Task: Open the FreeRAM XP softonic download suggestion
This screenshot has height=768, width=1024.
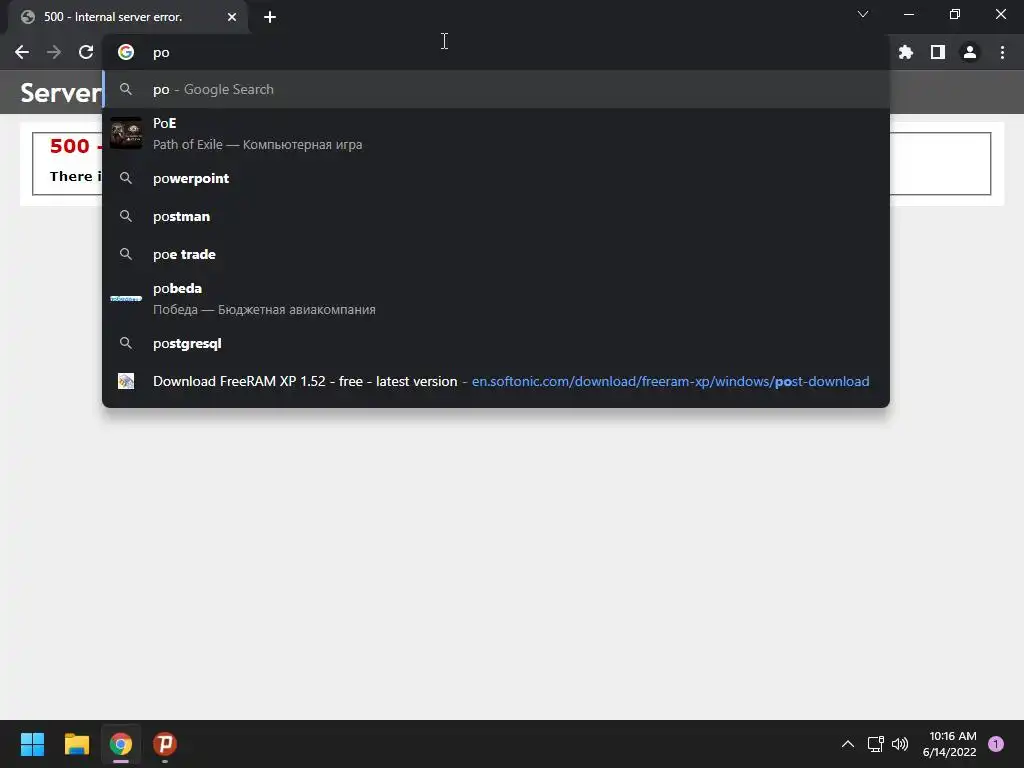Action: coord(496,381)
